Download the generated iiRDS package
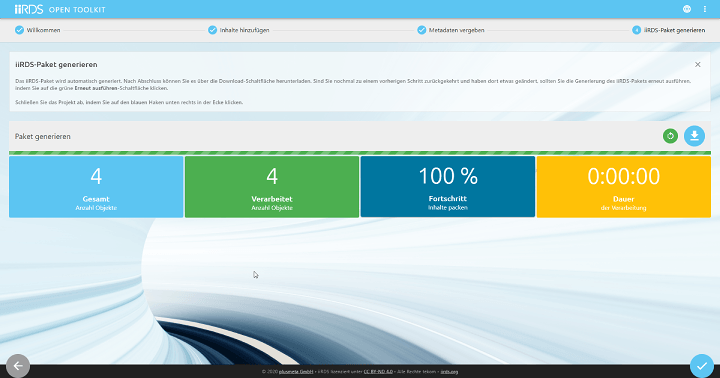 point(694,136)
